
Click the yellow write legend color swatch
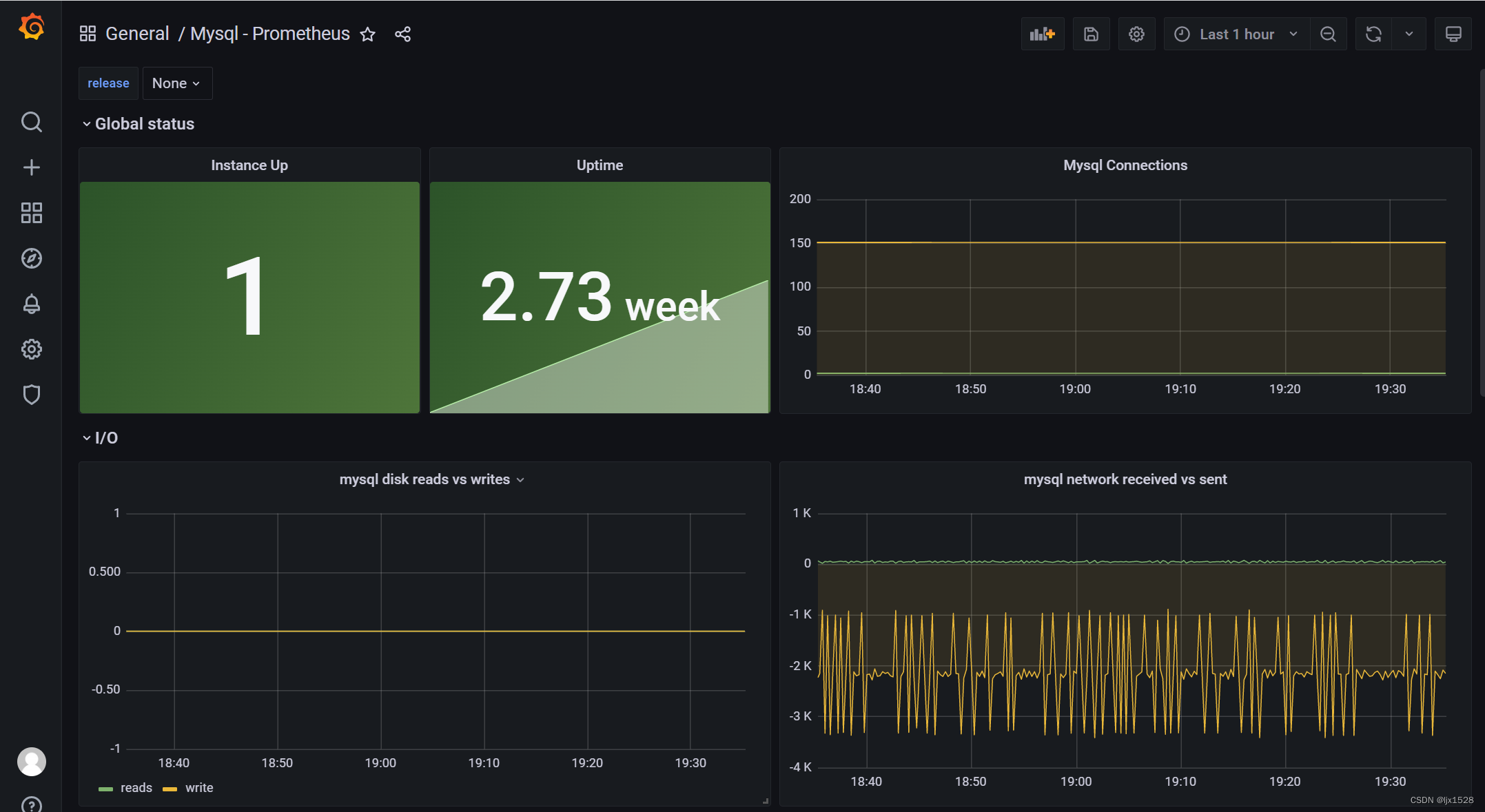[x=170, y=789]
